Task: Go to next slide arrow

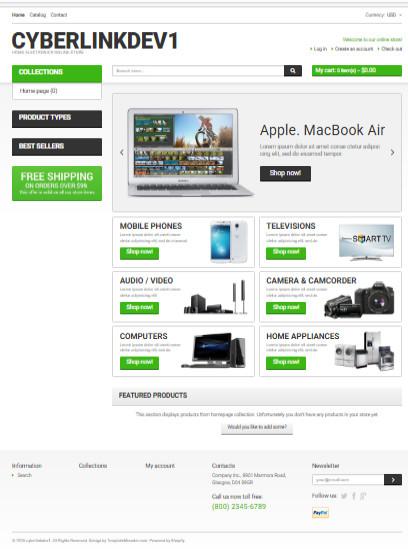Action: coord(392,152)
